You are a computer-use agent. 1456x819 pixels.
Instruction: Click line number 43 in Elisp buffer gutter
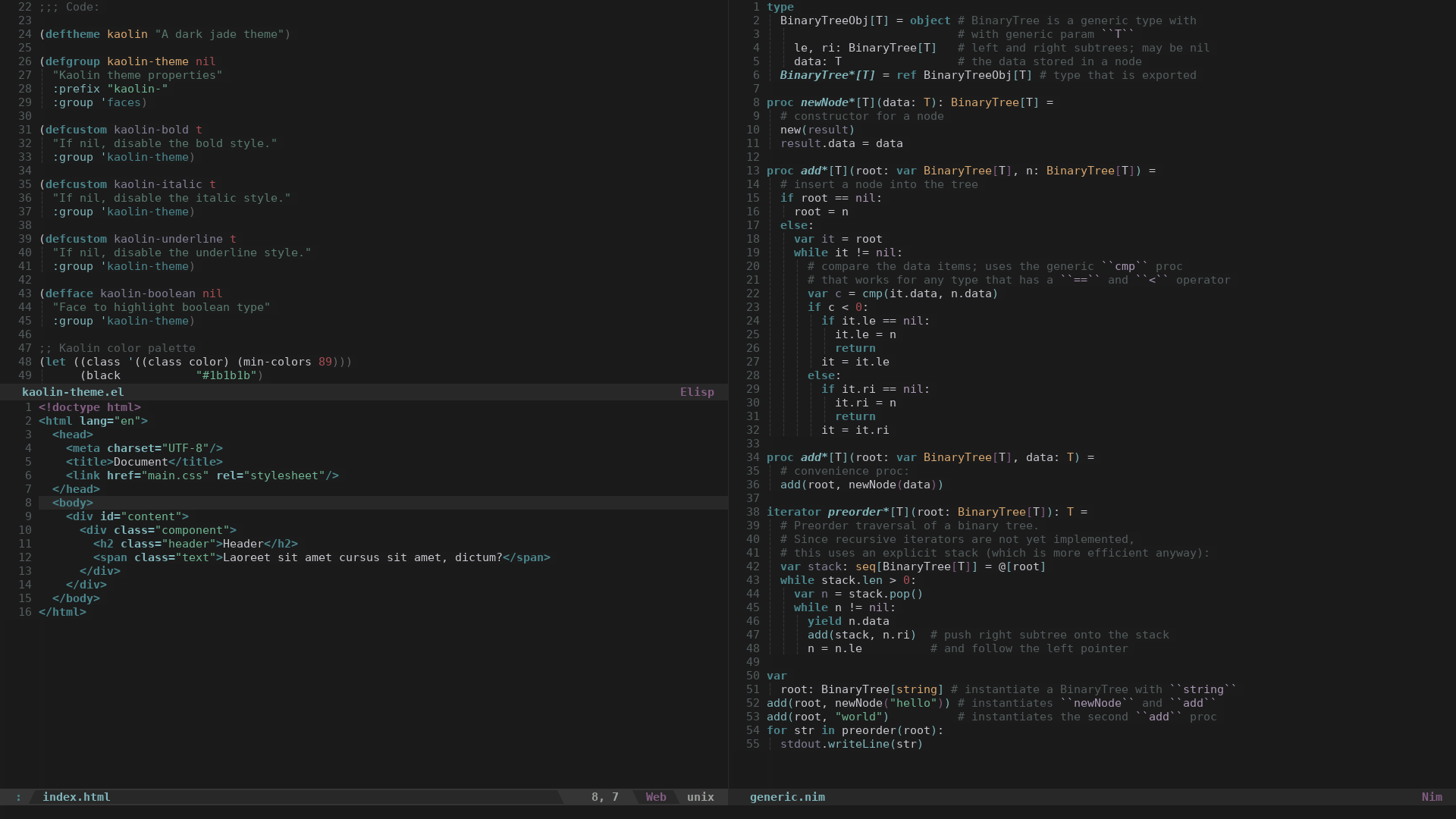[25, 293]
